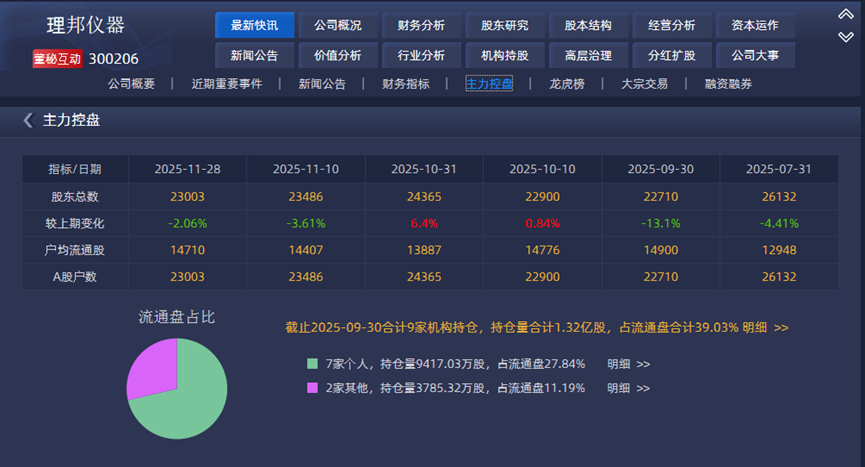Click the back arrow beside 主力控盘
The image size is (865, 467).
click(28, 120)
